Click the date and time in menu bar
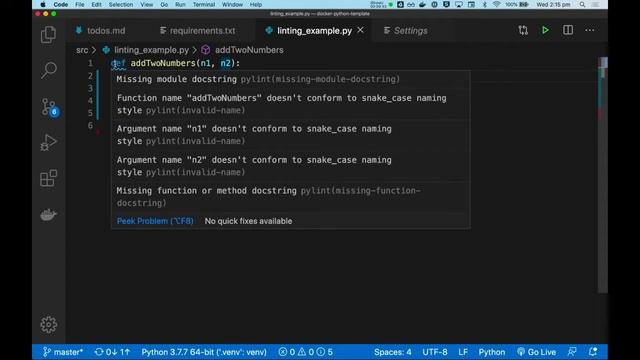The image size is (640, 360). coord(553,4)
